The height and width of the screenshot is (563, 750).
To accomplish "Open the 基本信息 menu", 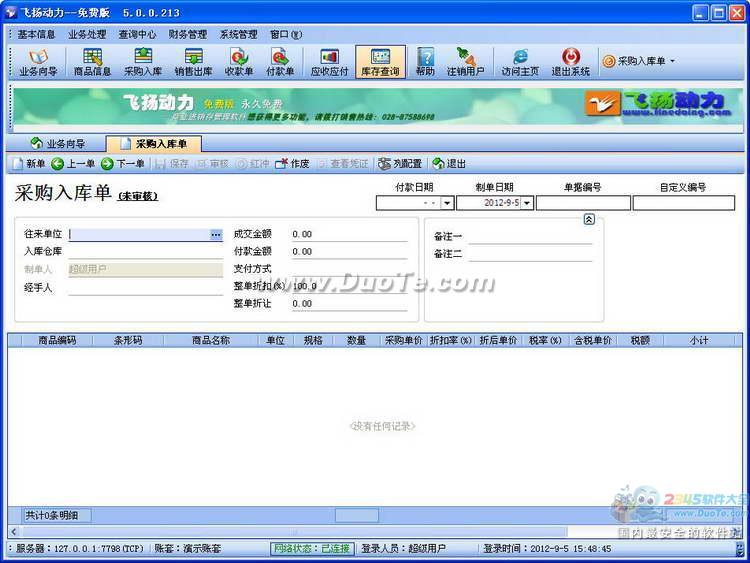I will (x=36, y=34).
